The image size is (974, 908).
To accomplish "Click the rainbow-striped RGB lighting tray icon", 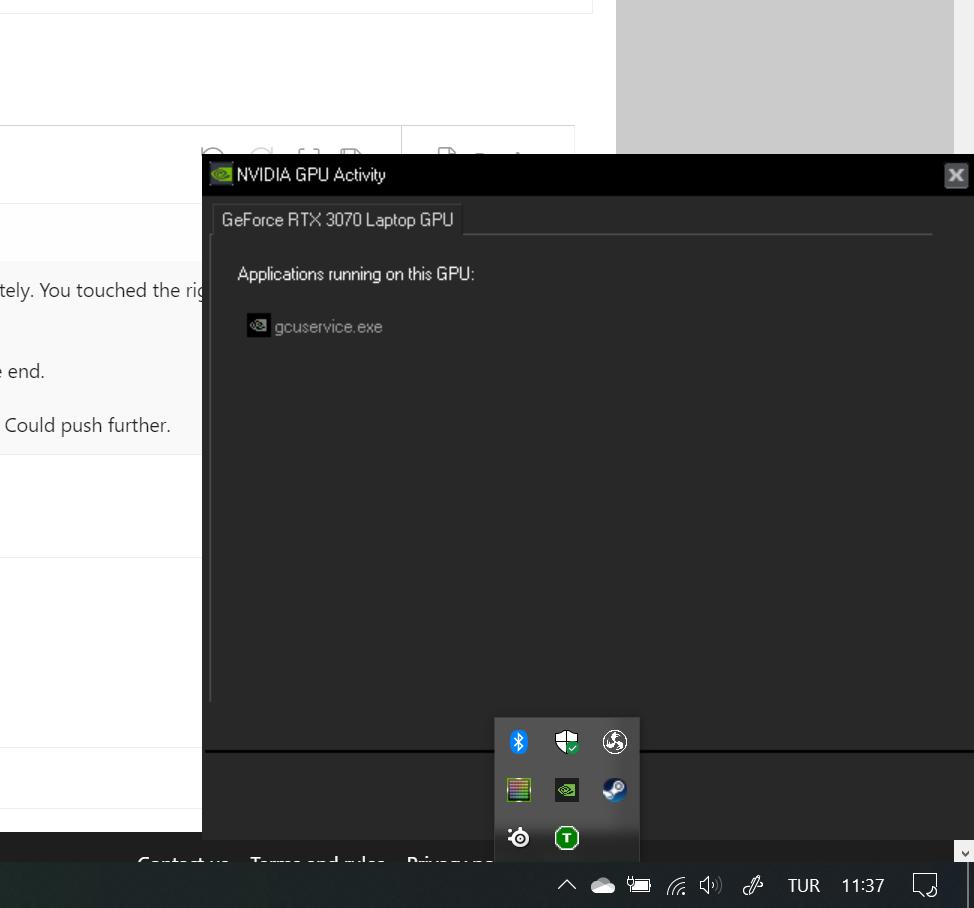I will 519,790.
